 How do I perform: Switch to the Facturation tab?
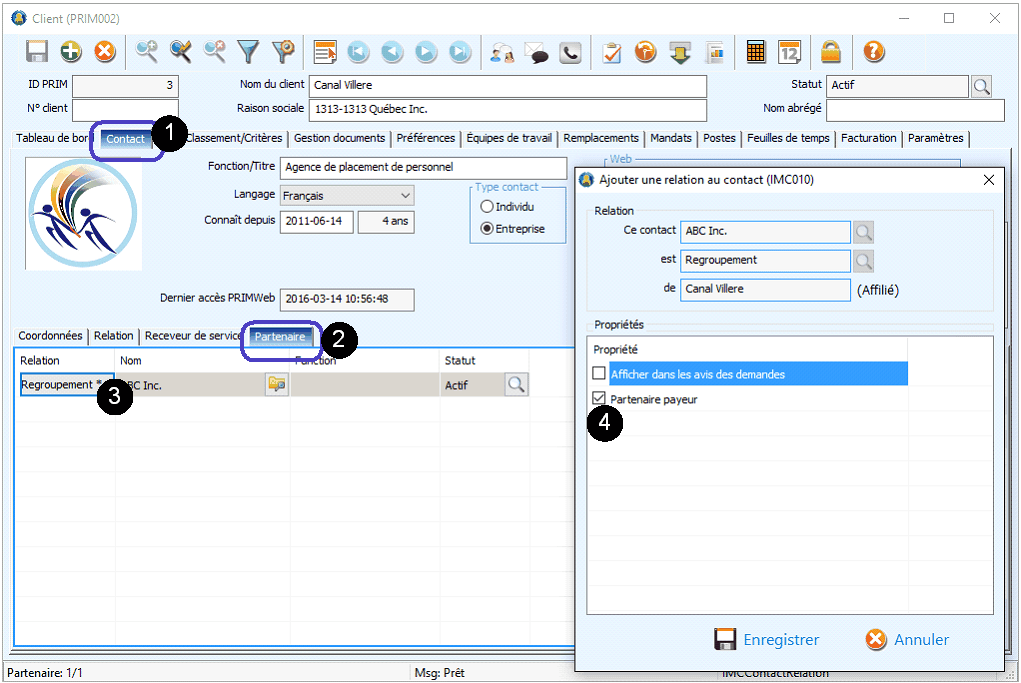pyautogui.click(x=869, y=138)
